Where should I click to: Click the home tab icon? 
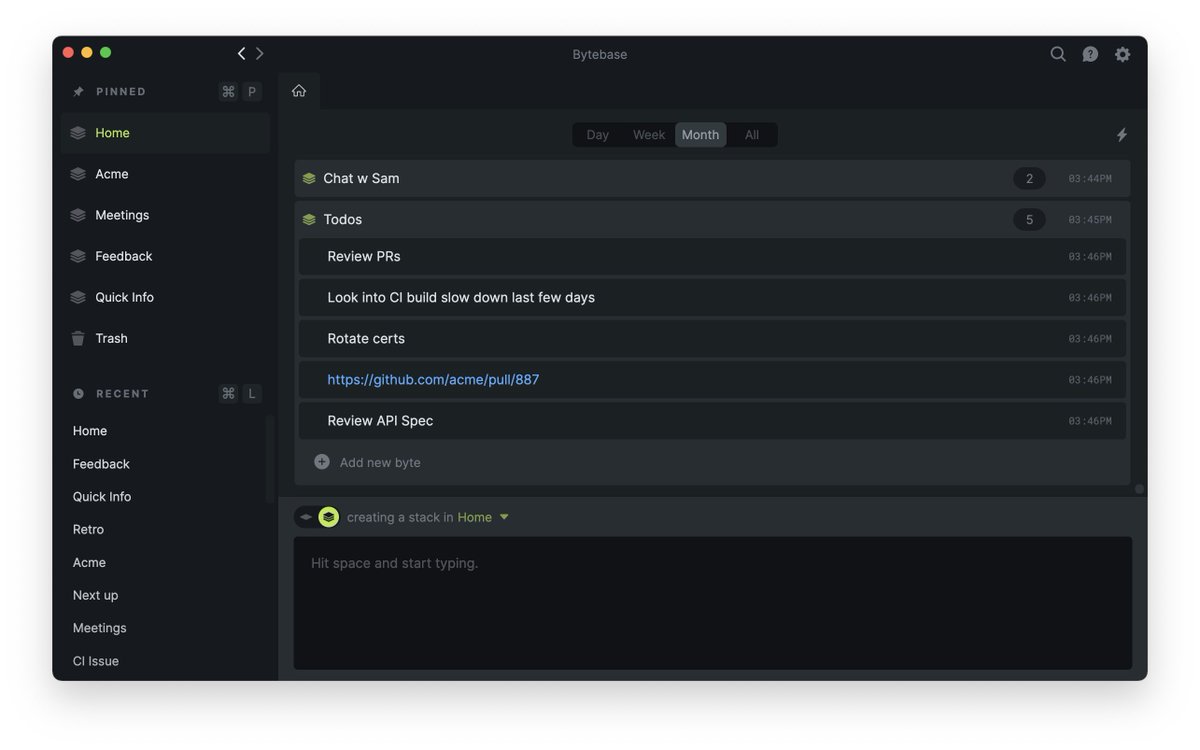tap(299, 91)
